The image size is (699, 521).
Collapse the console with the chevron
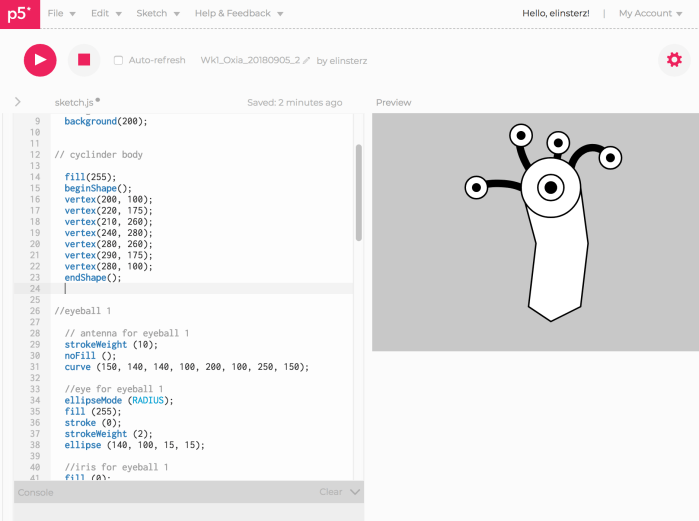(x=355, y=492)
